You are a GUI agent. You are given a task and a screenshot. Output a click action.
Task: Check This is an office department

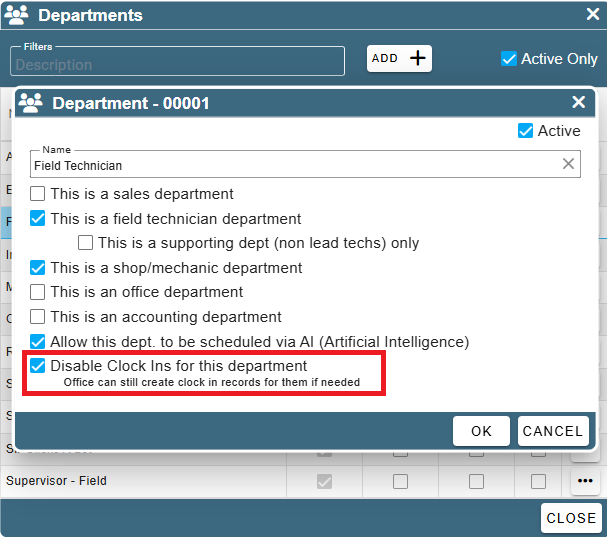(x=38, y=292)
